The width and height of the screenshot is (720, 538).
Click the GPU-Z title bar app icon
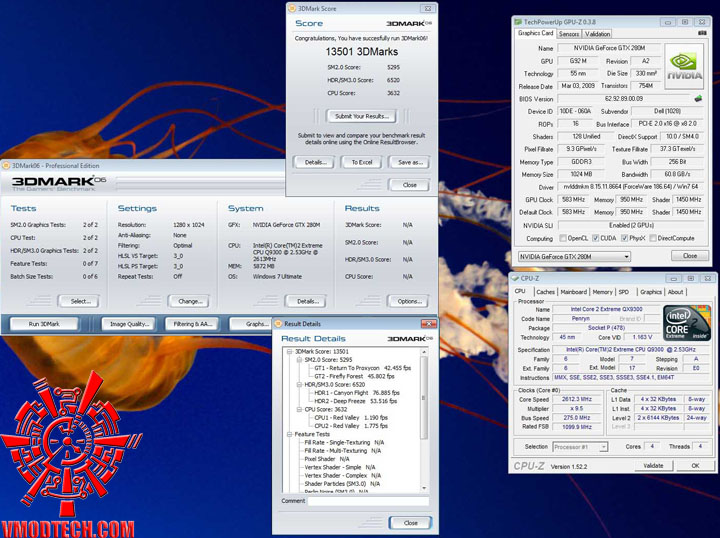pos(518,22)
